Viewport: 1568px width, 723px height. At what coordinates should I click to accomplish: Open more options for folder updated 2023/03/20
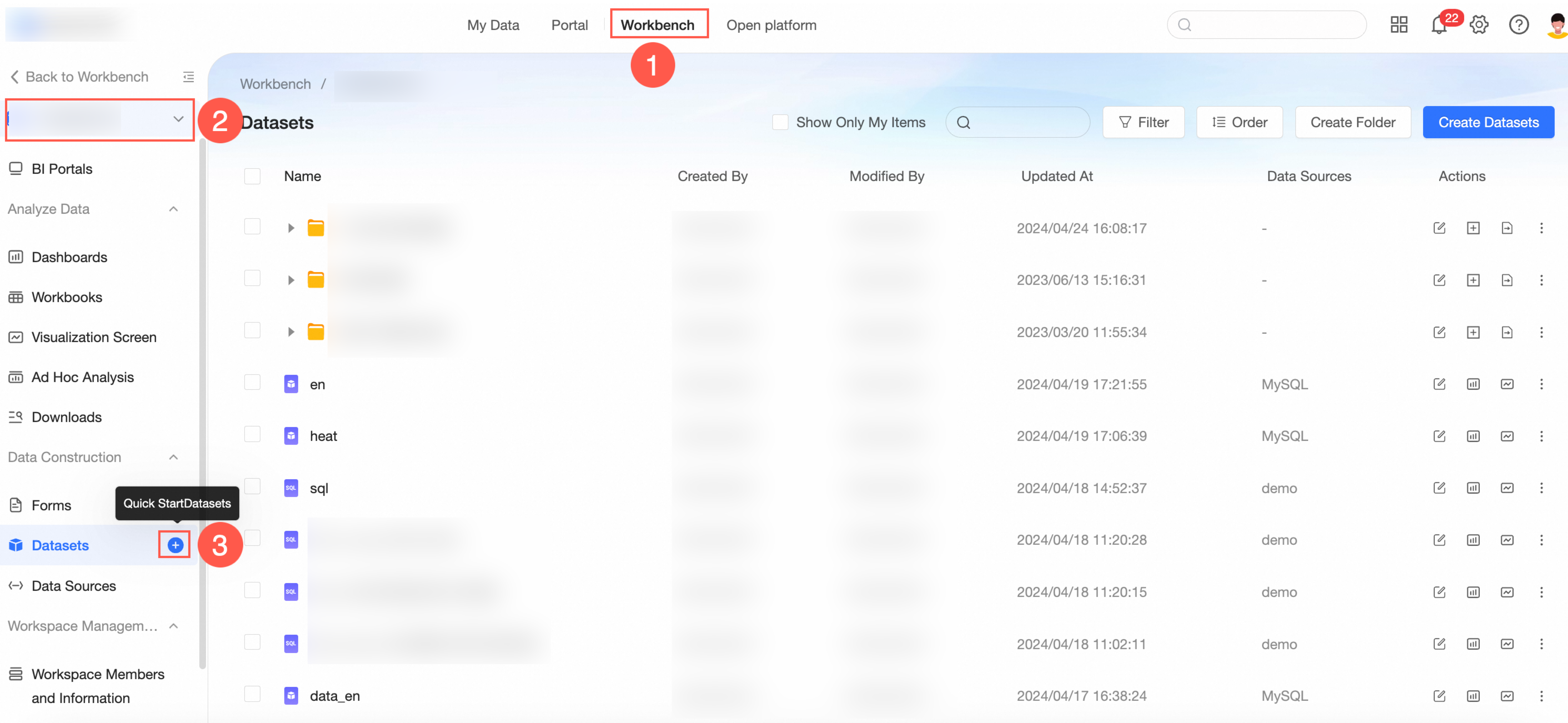1541,332
